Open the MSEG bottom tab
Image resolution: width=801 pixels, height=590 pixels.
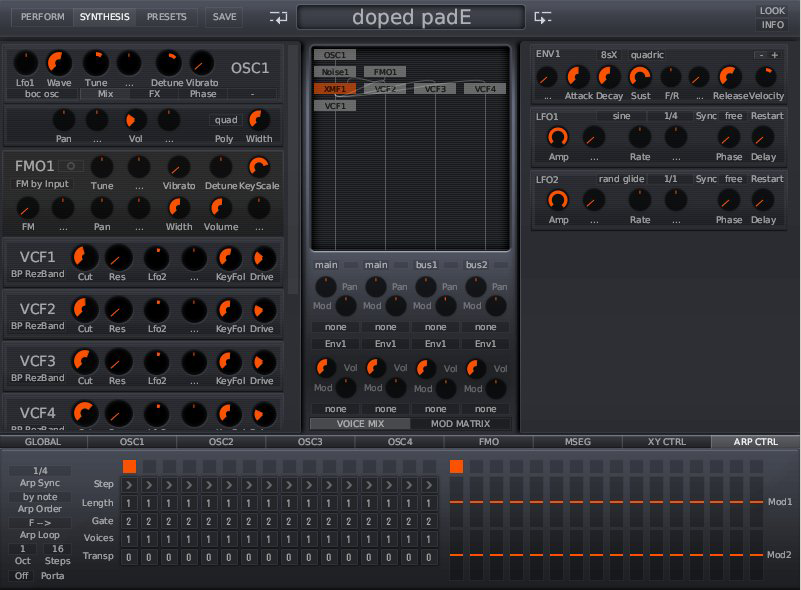click(x=577, y=442)
